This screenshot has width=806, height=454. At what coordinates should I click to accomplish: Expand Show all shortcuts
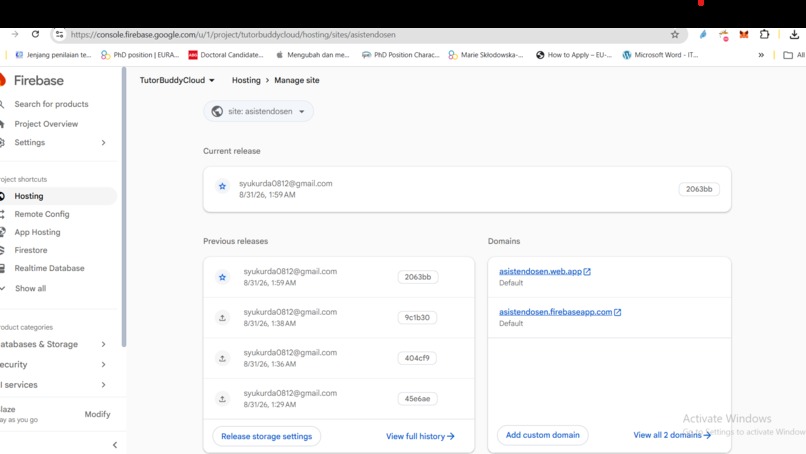(x=30, y=288)
